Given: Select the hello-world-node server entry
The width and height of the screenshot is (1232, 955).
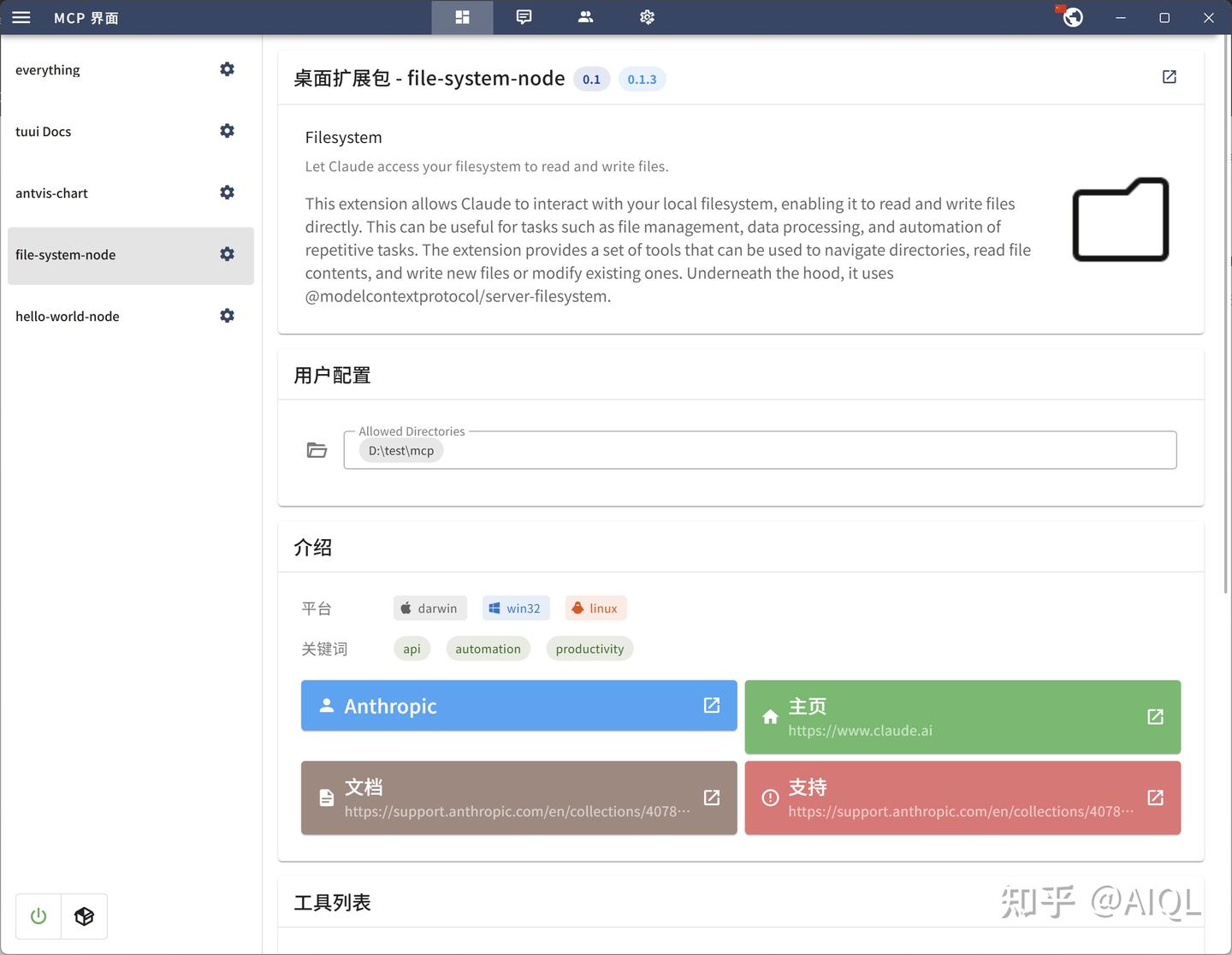Looking at the screenshot, I should click(x=131, y=317).
